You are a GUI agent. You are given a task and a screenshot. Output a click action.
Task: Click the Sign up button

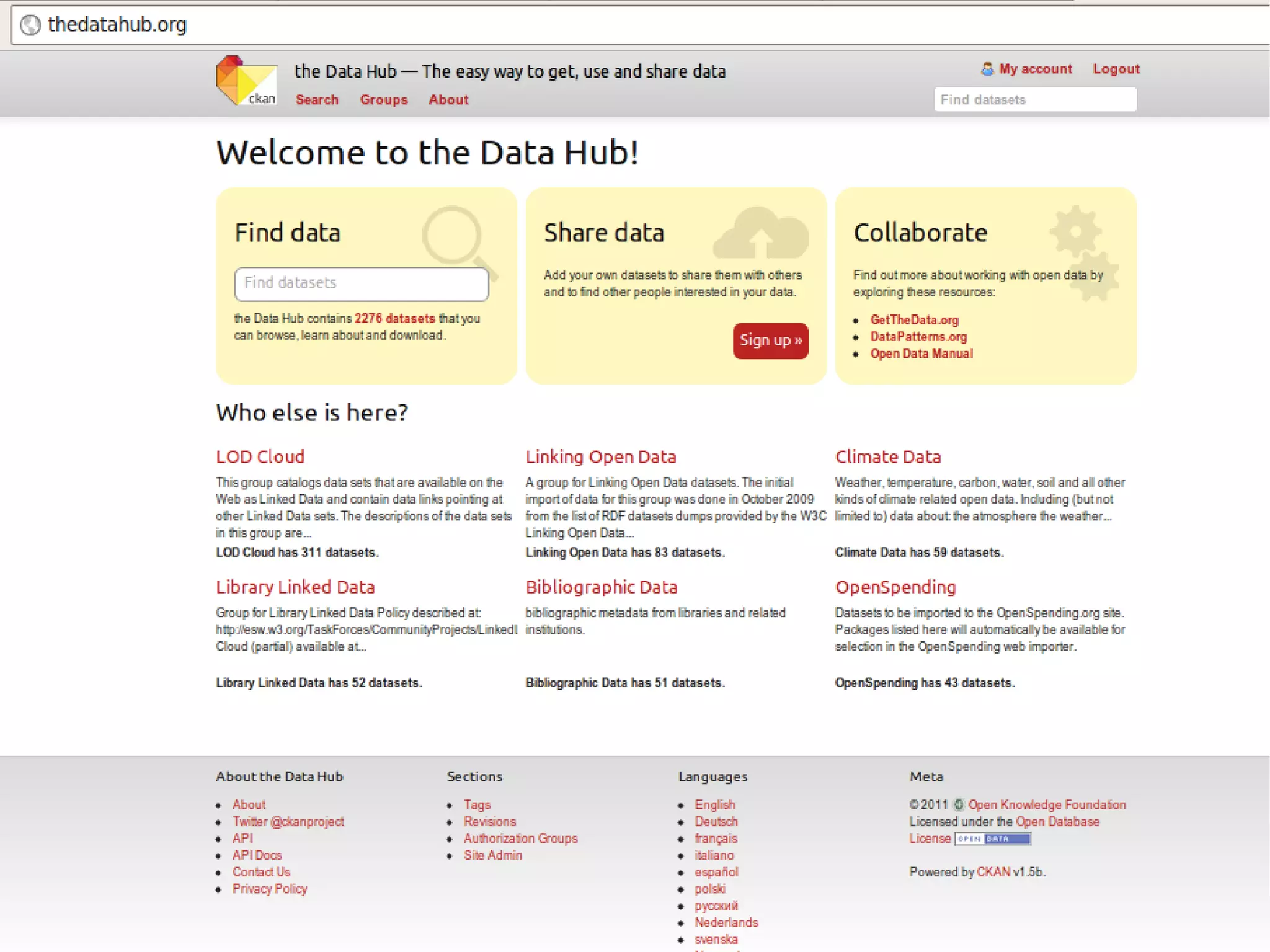[771, 340]
